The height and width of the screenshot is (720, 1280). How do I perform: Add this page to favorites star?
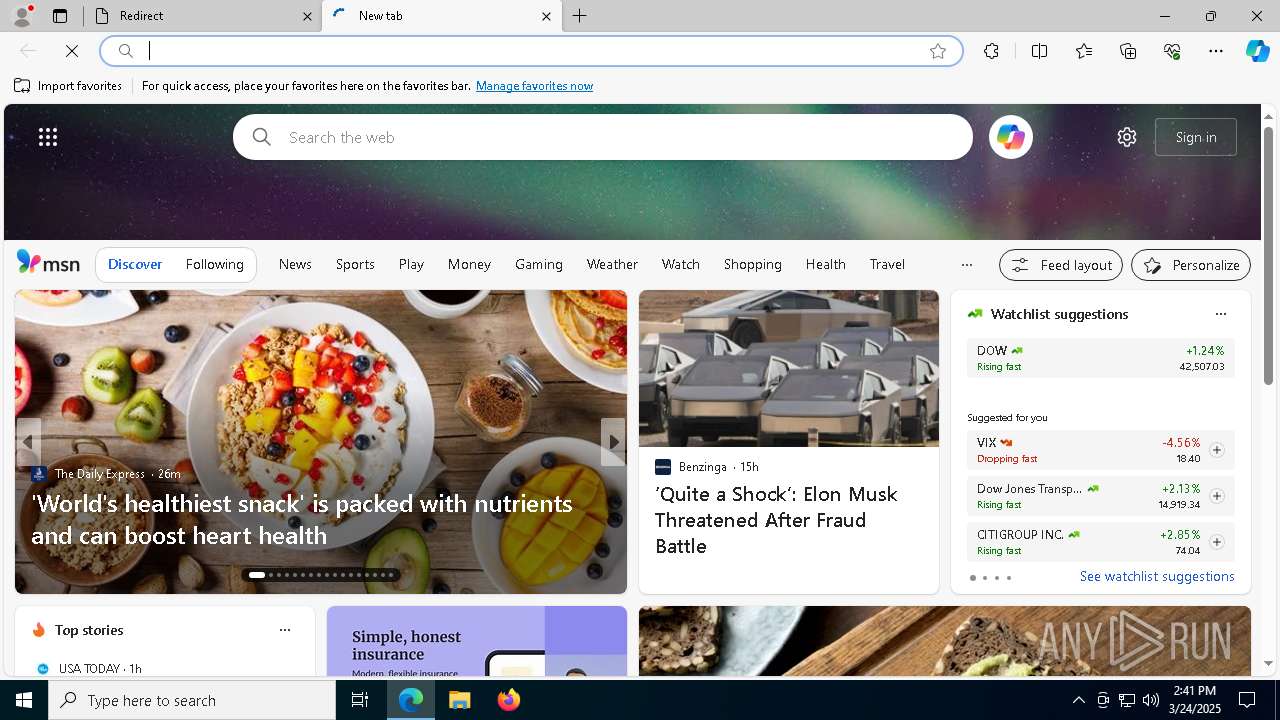tap(938, 51)
